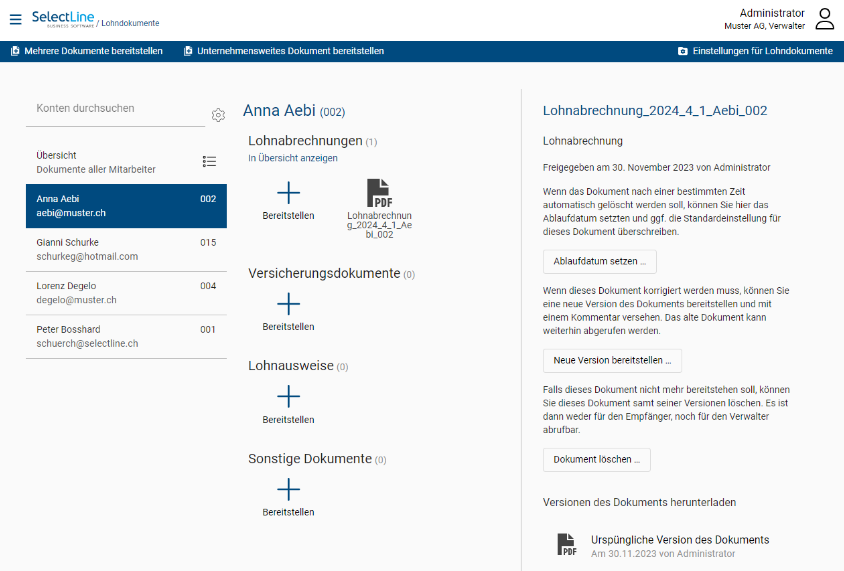Click the degelo@muster.ch email text
The width and height of the screenshot is (844, 571).
[76, 300]
